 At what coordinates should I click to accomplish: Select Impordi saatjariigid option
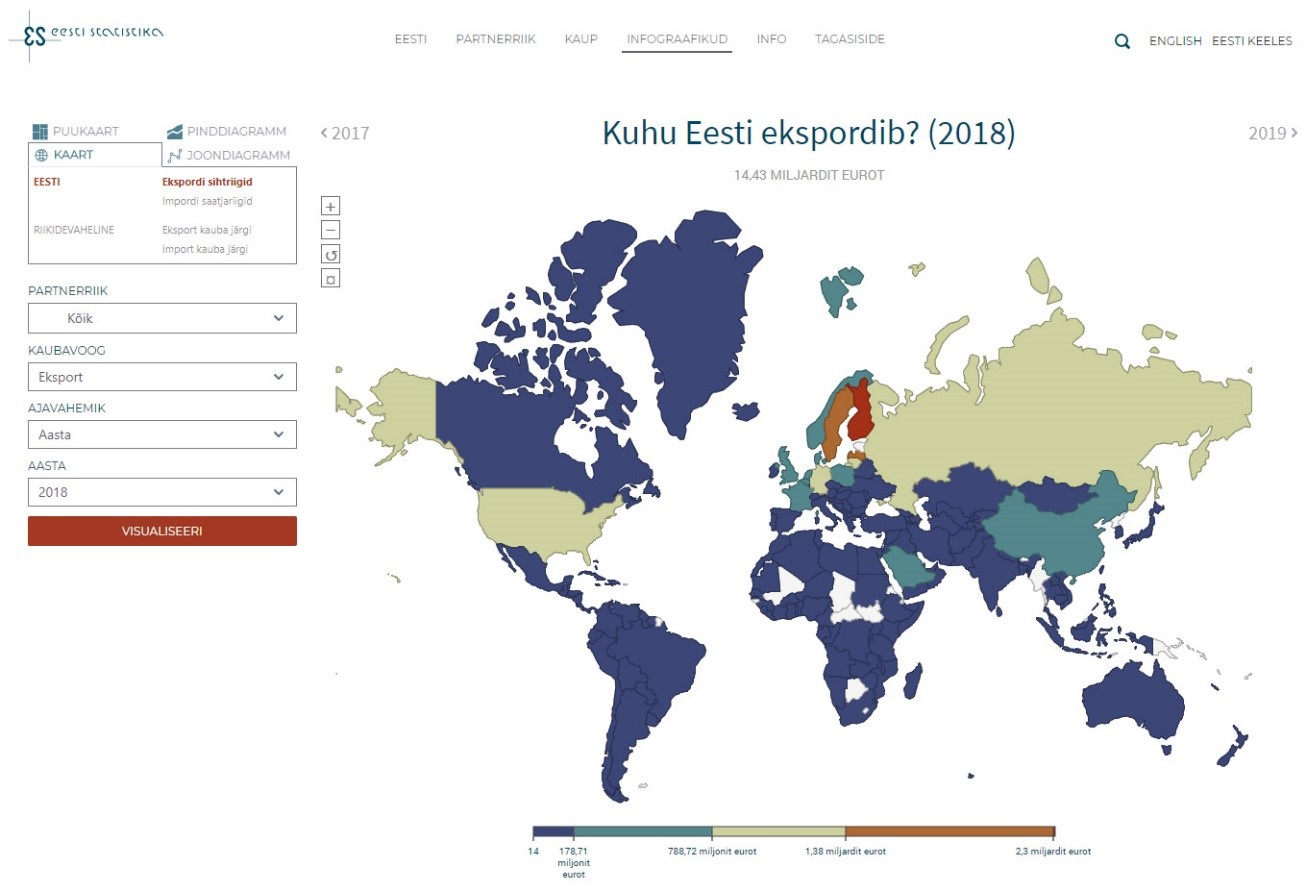(x=207, y=201)
